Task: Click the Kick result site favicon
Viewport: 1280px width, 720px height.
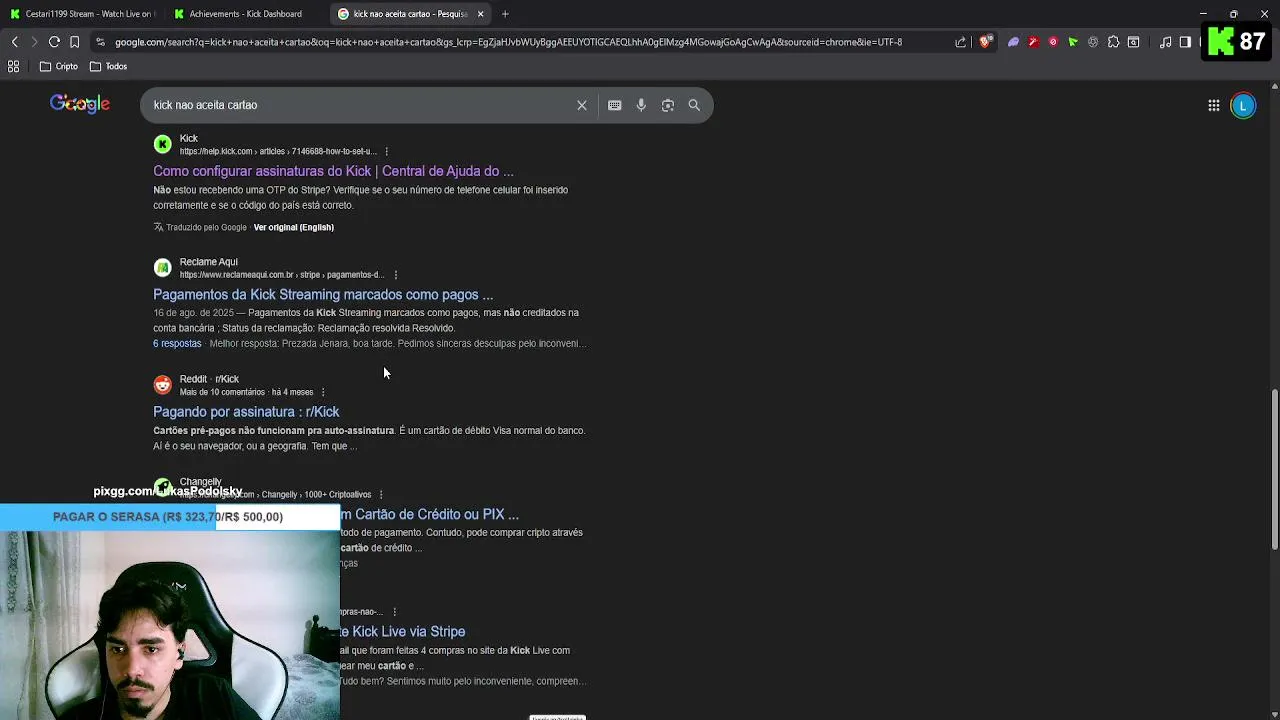Action: 162,144
